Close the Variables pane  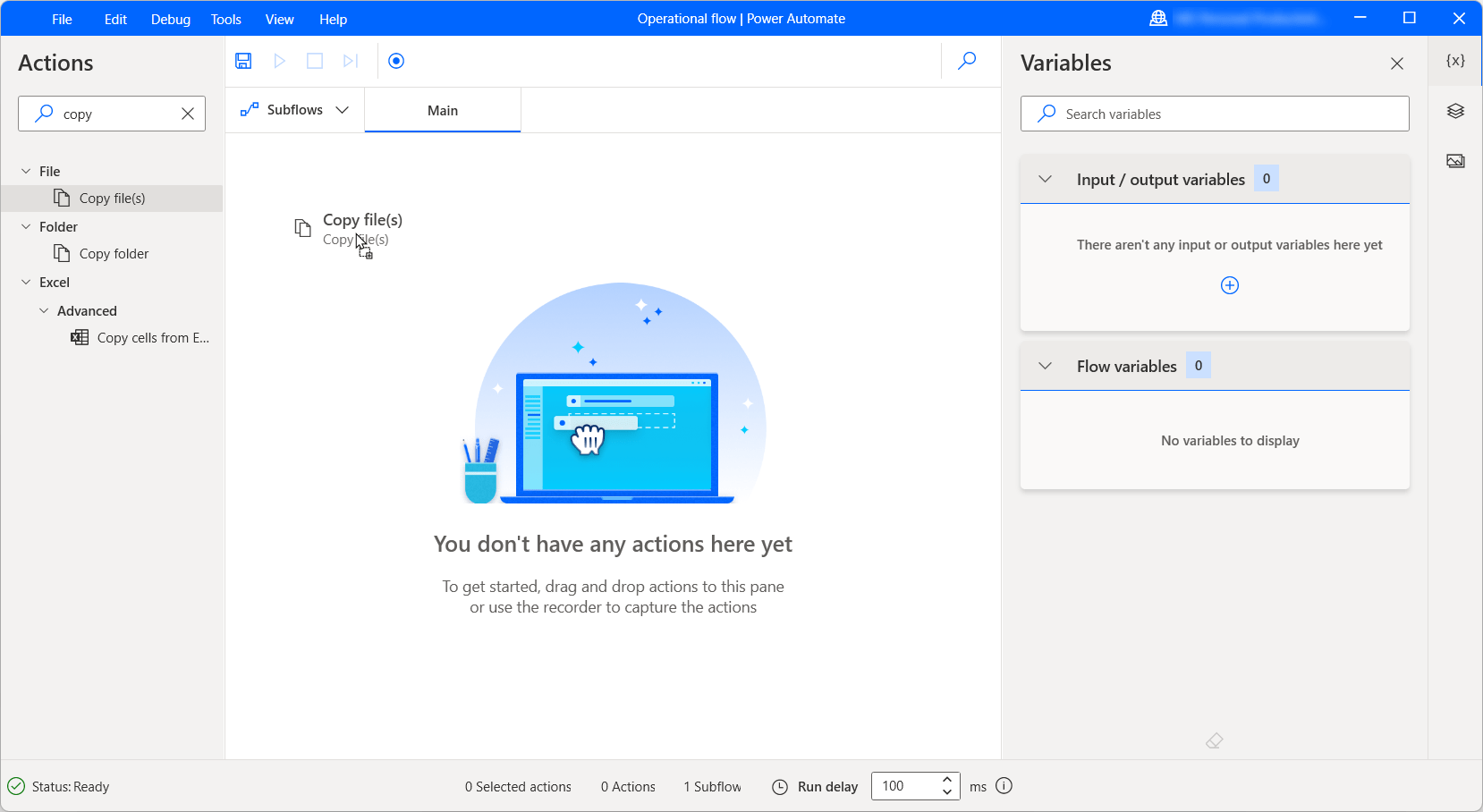point(1396,63)
